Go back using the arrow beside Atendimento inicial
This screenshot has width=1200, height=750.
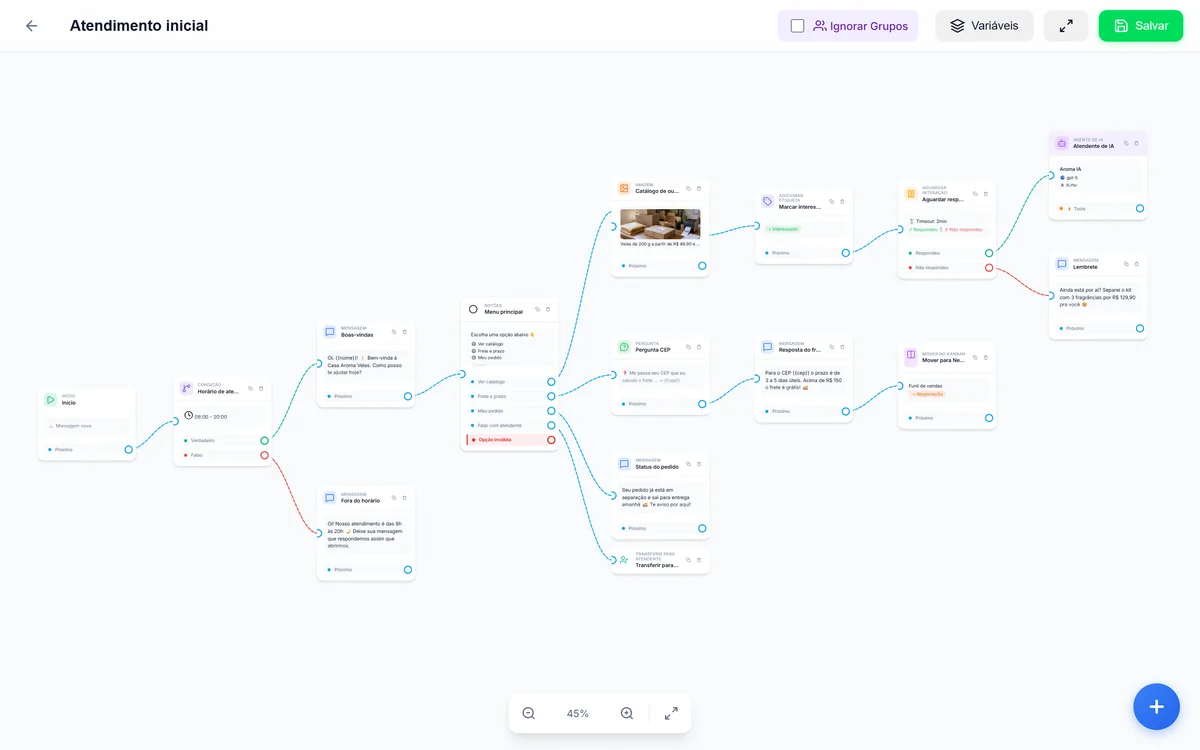tap(31, 26)
